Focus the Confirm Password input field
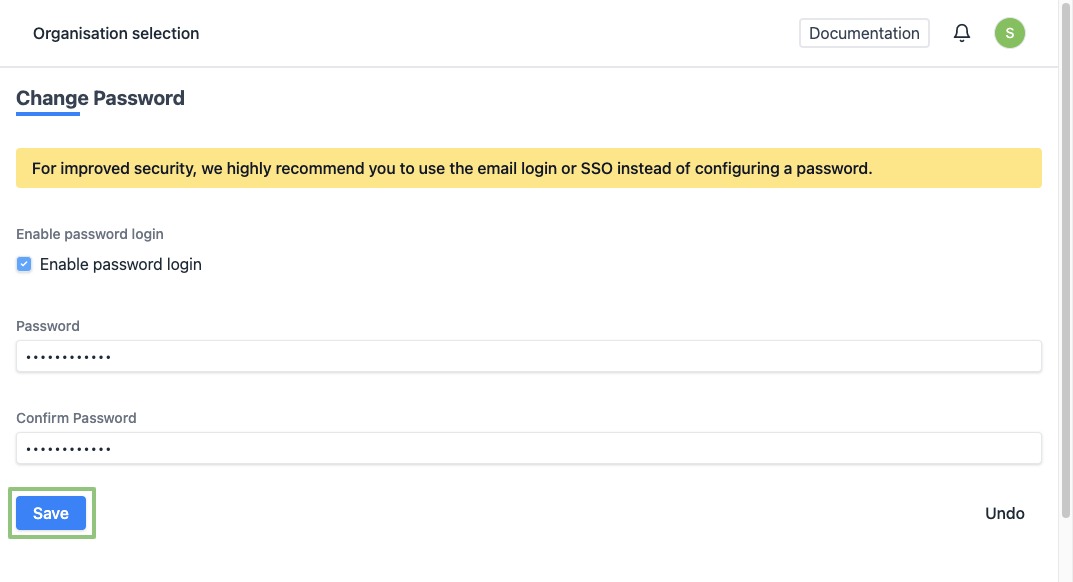Screen dimensions: 1073x582 pyautogui.click(x=529, y=448)
